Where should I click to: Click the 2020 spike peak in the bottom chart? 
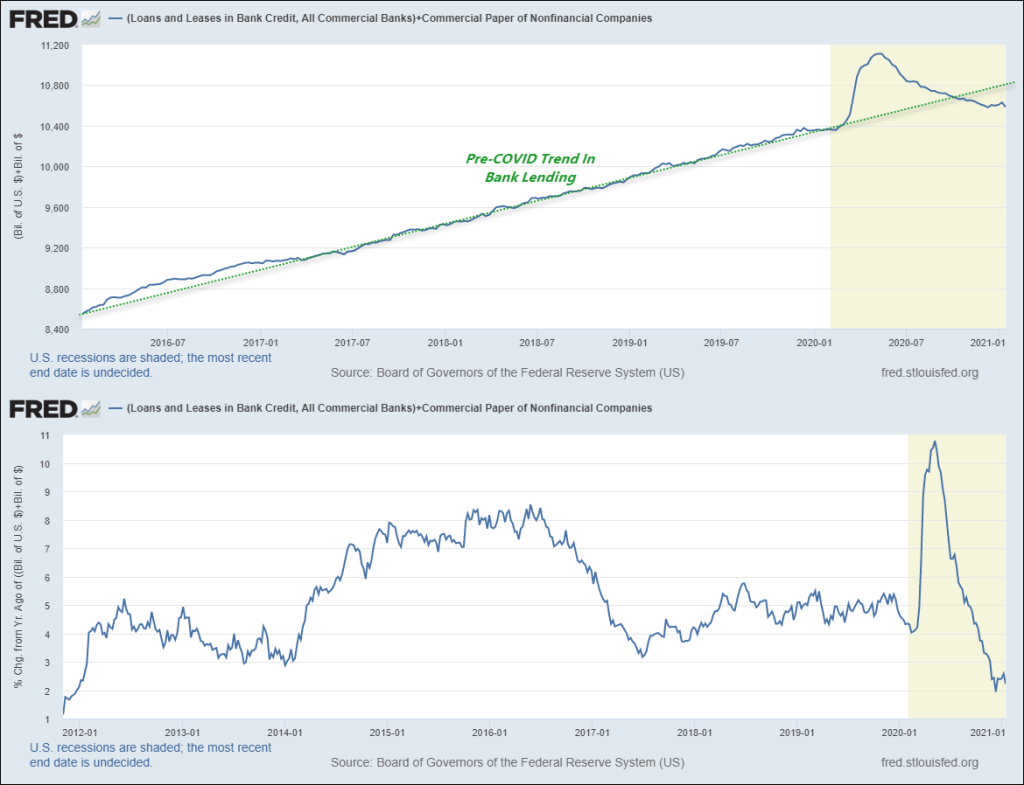click(934, 442)
